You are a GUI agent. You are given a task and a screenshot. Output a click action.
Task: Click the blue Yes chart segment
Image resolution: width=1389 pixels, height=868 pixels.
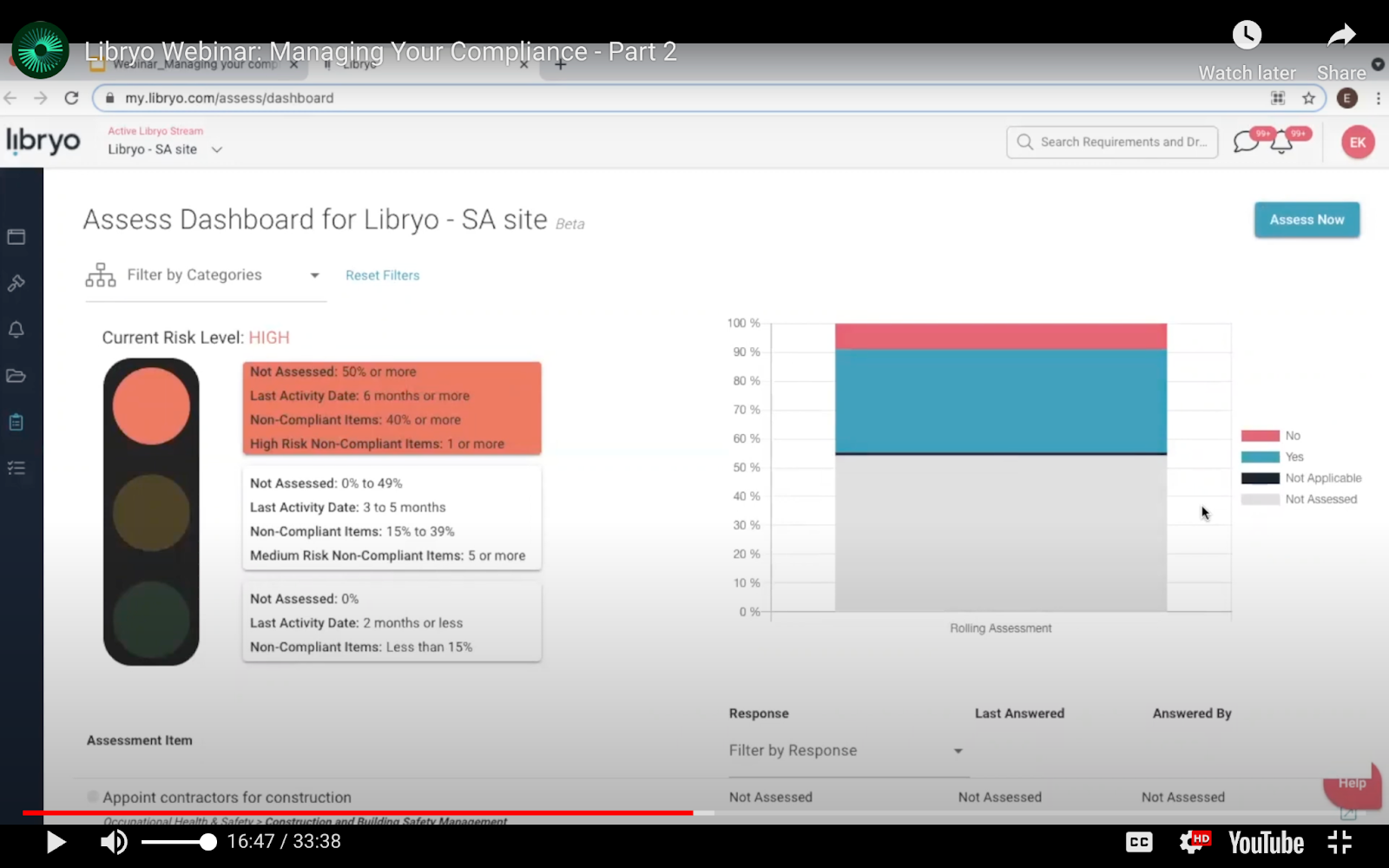[x=1000, y=401]
